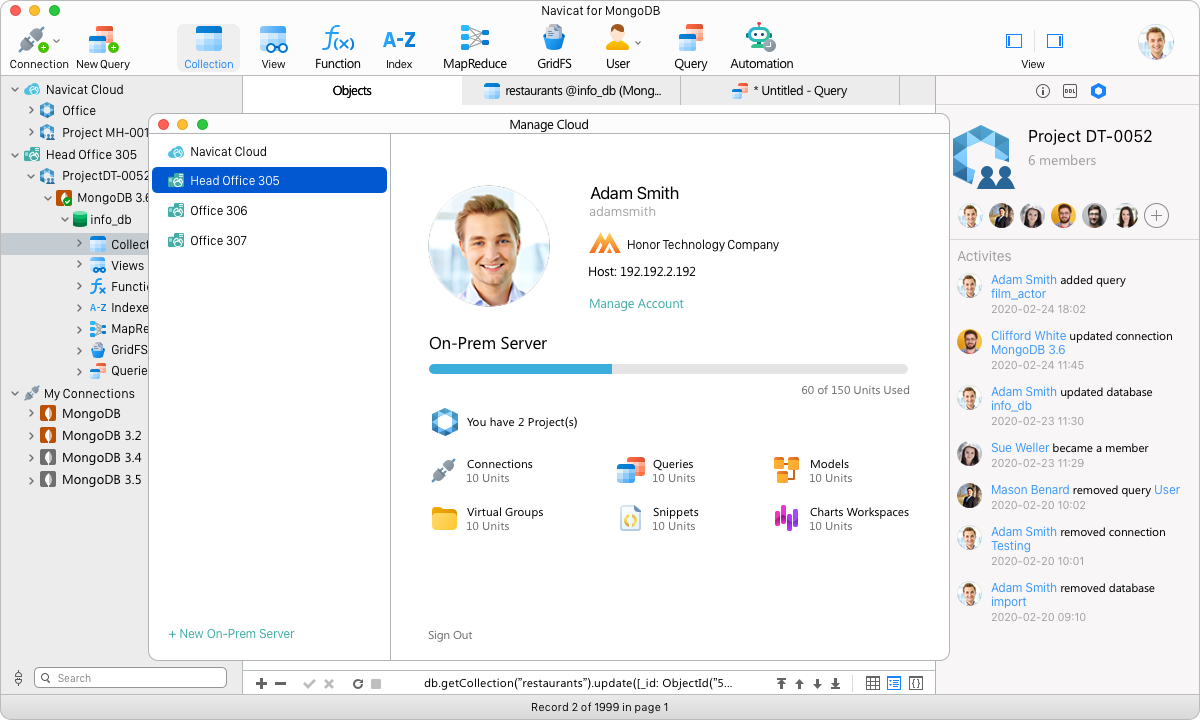
Task: Switch to tree view mode
Action: tap(894, 683)
